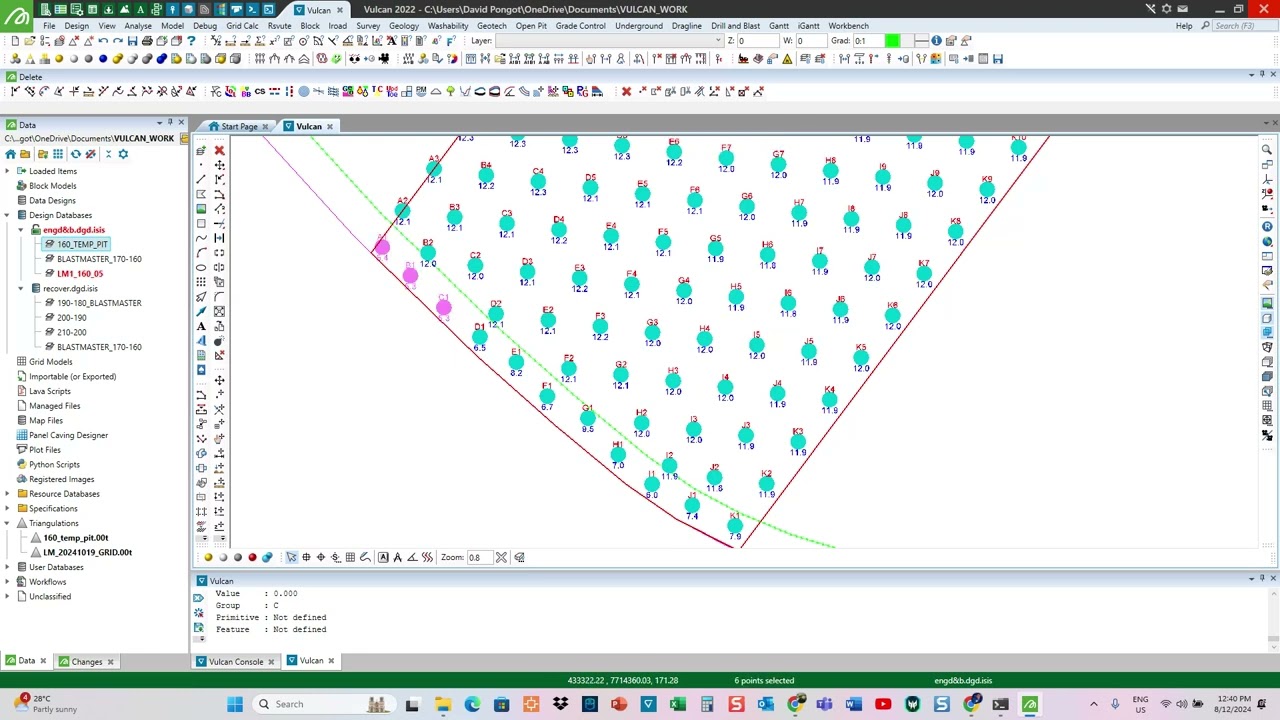Collapse the engd&b.dgd.isis database node
The width and height of the screenshot is (1280, 720).
pos(21,230)
